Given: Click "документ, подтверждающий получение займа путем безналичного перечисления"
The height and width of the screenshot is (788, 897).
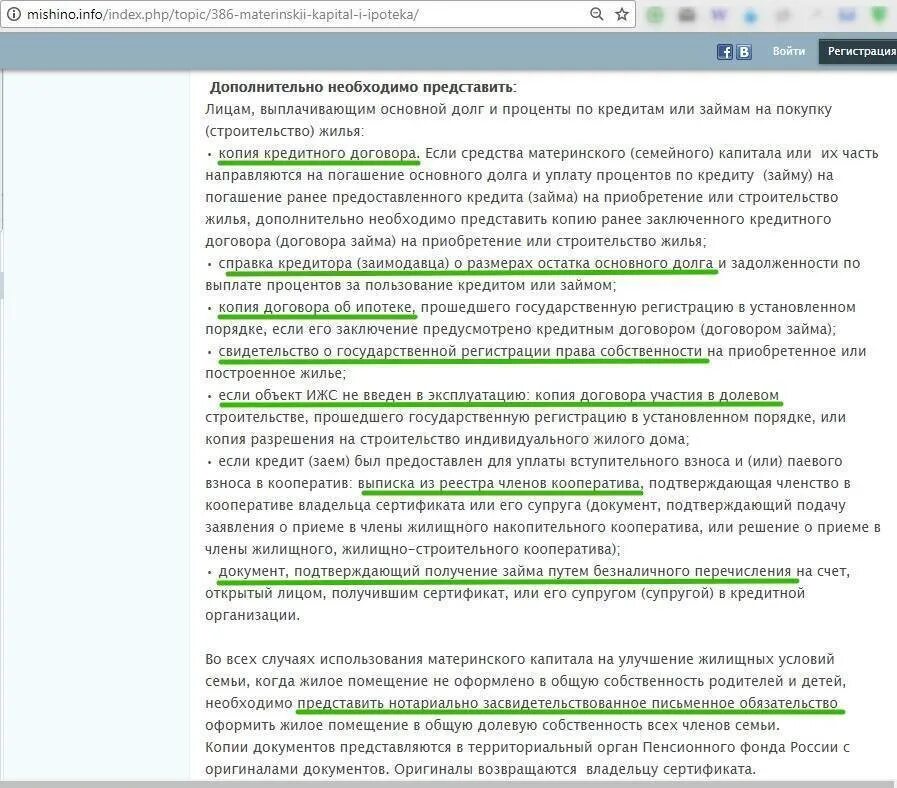Looking at the screenshot, I should pyautogui.click(x=505, y=572).
